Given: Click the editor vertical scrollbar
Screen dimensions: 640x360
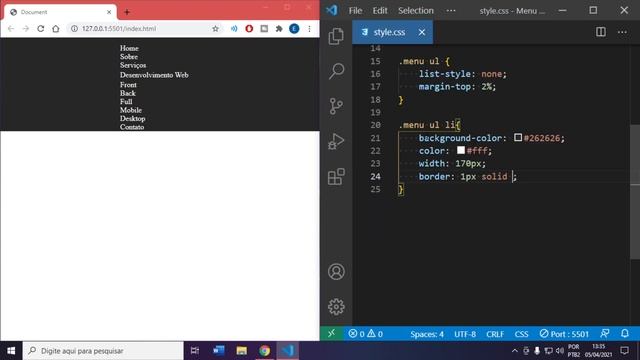Looking at the screenshot, I should (635, 192).
